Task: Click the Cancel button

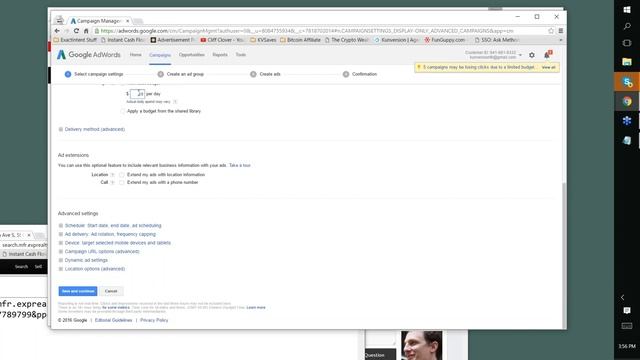Action: [111, 291]
